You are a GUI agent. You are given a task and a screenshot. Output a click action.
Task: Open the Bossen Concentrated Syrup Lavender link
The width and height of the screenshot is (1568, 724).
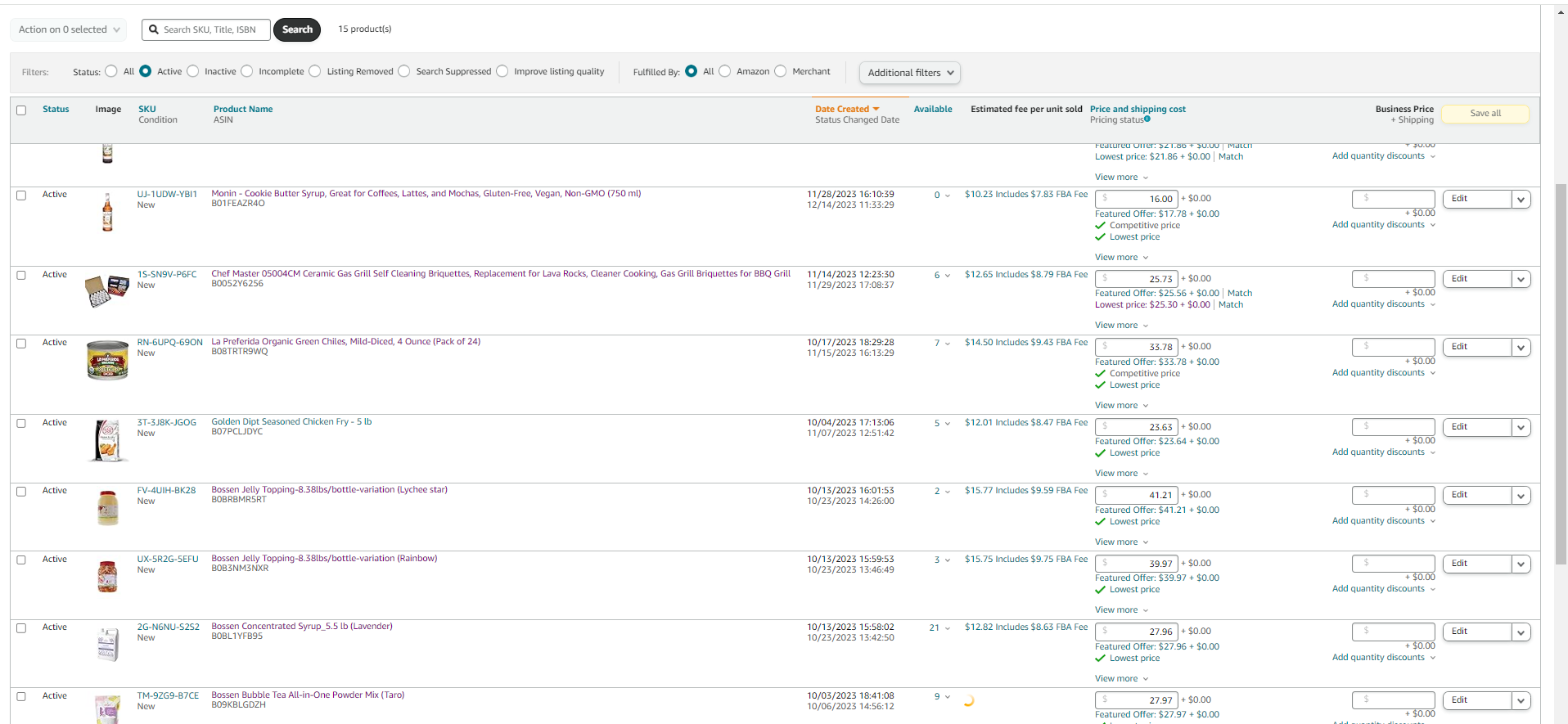coord(302,627)
